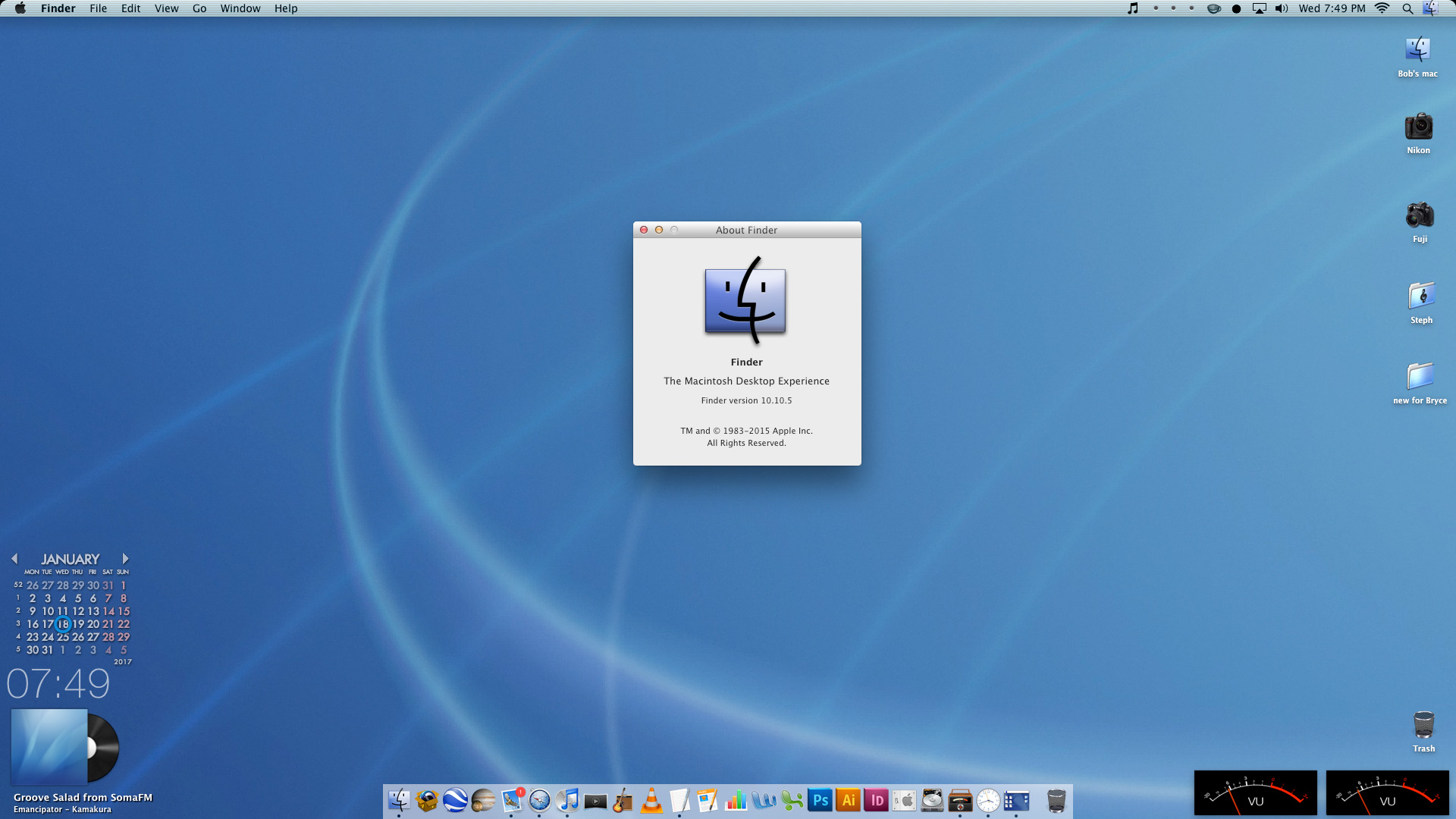Select the desktop Trash icon
The image size is (1456, 819).
click(x=1423, y=725)
